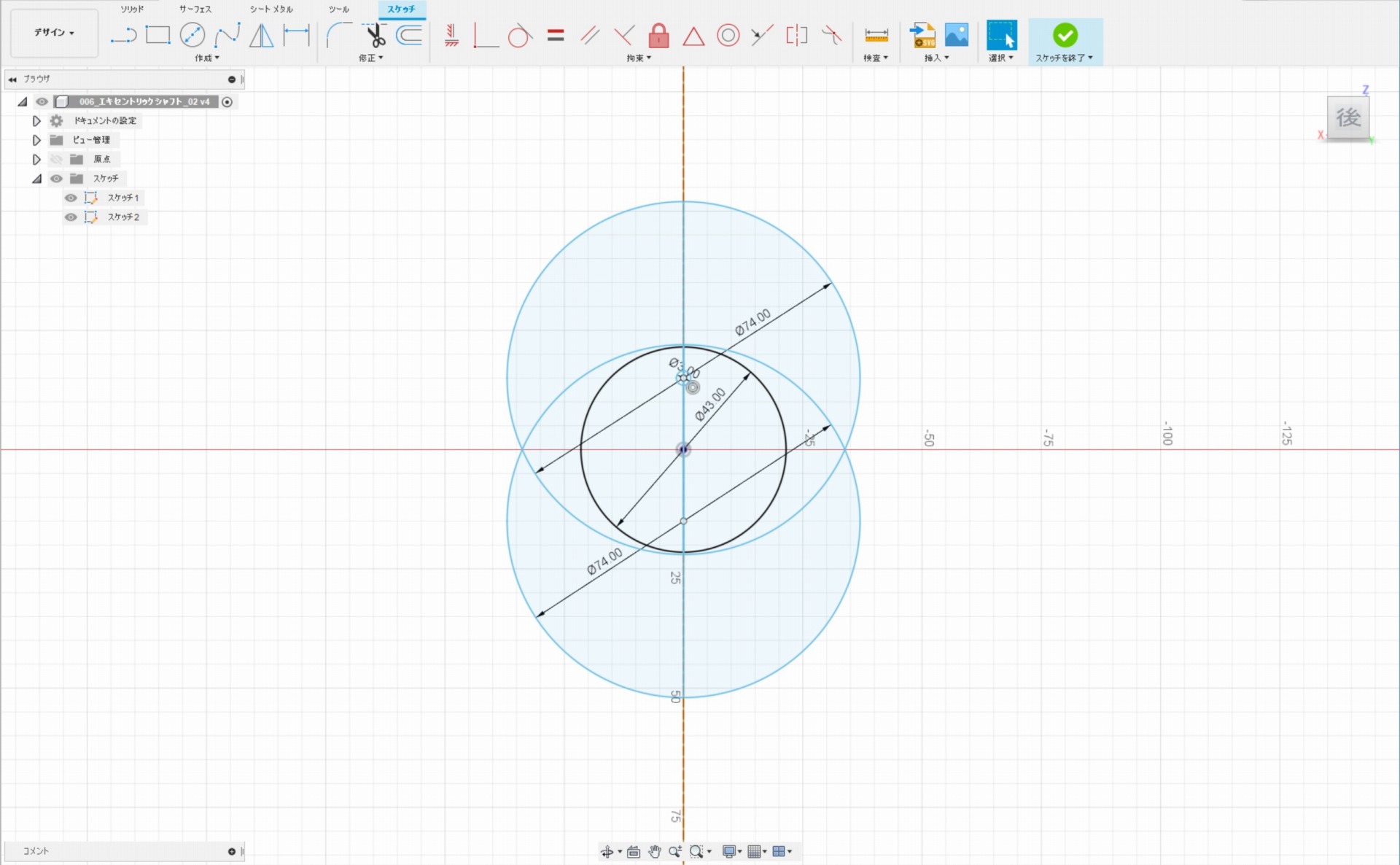Click the ViewCube 後 face
The width and height of the screenshot is (1400, 865).
coord(1347,117)
